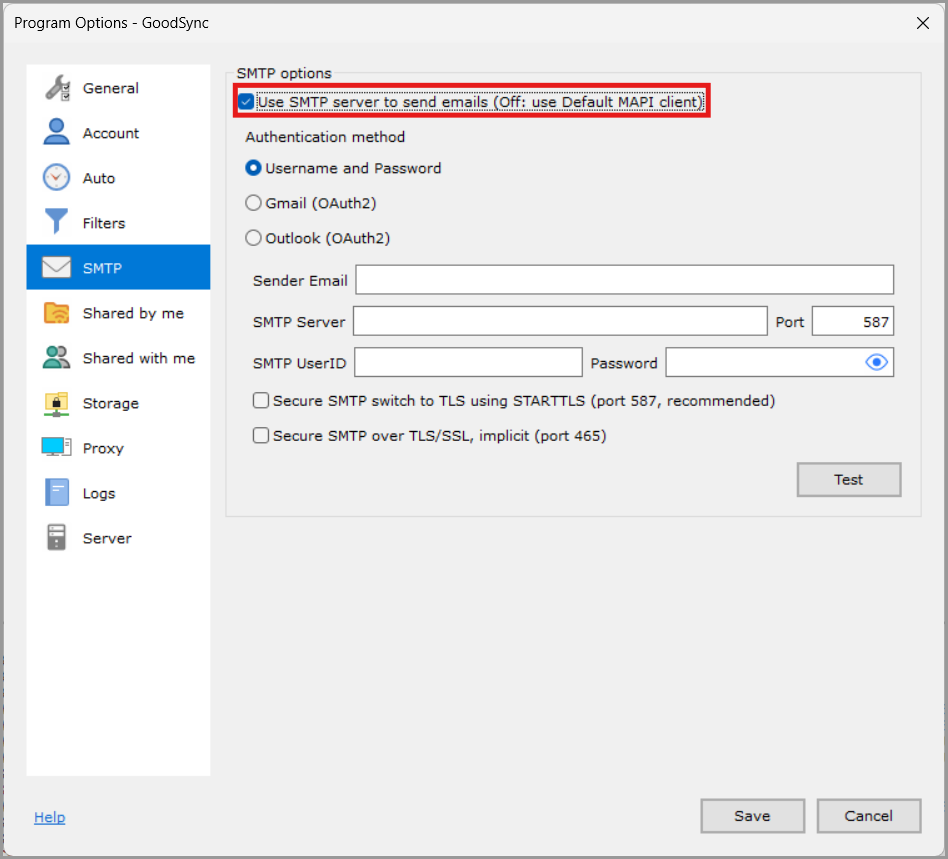Focus the SMTP Server field
Viewport: 948px width, 859px height.
click(560, 320)
